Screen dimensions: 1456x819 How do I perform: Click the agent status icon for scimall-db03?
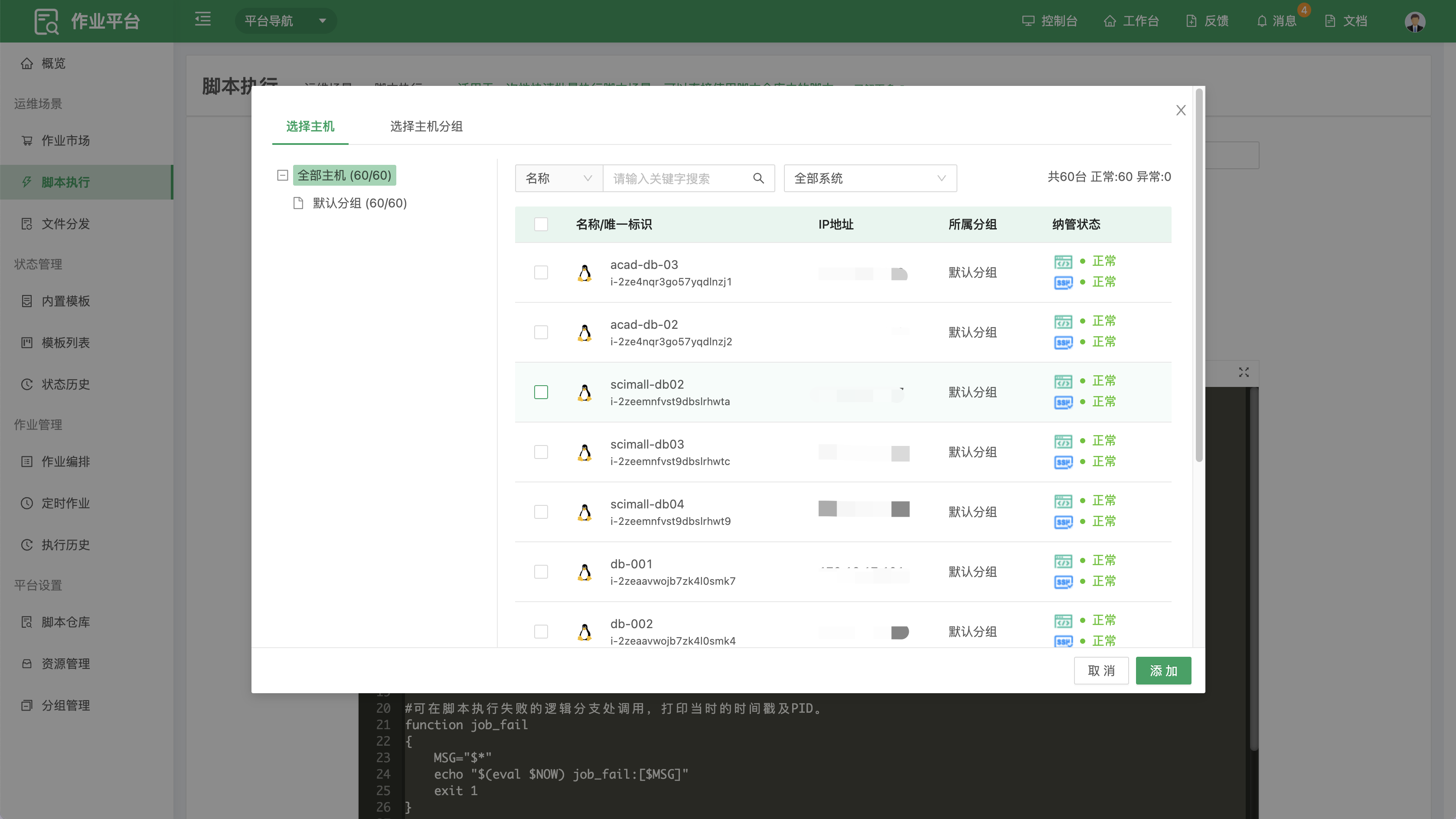click(1063, 442)
